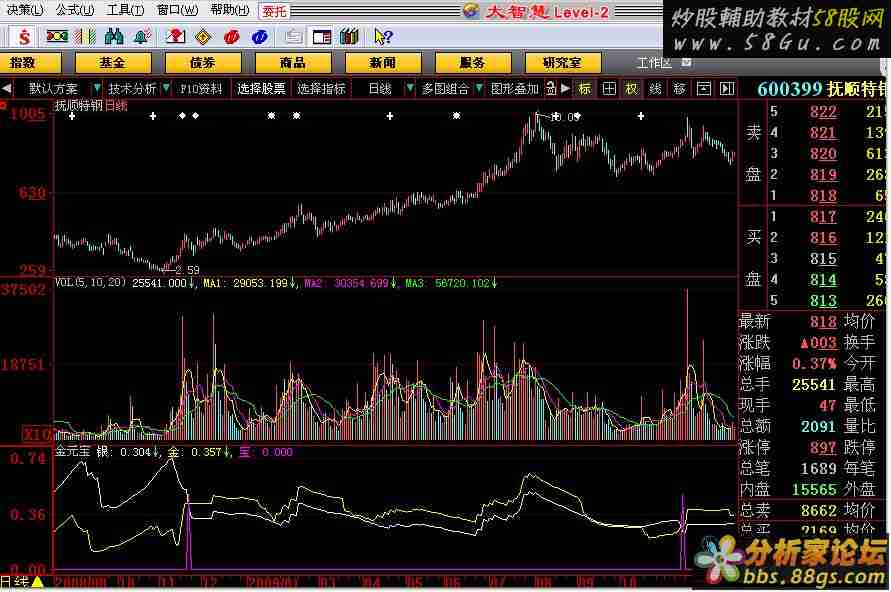Click the 总手 value 25541
The image size is (891, 592).
tap(813, 385)
